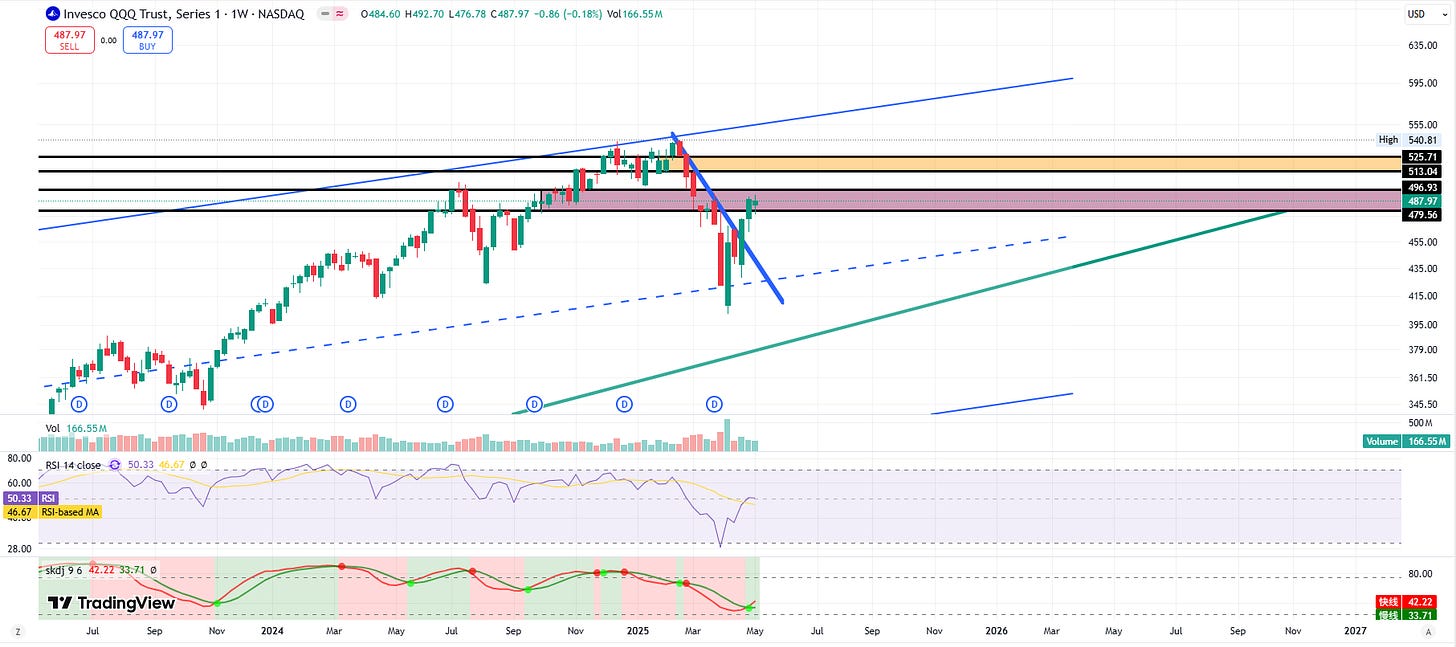The image size is (1456, 647).
Task: Click the thick blue downtrend line drawing
Action: (x=727, y=219)
